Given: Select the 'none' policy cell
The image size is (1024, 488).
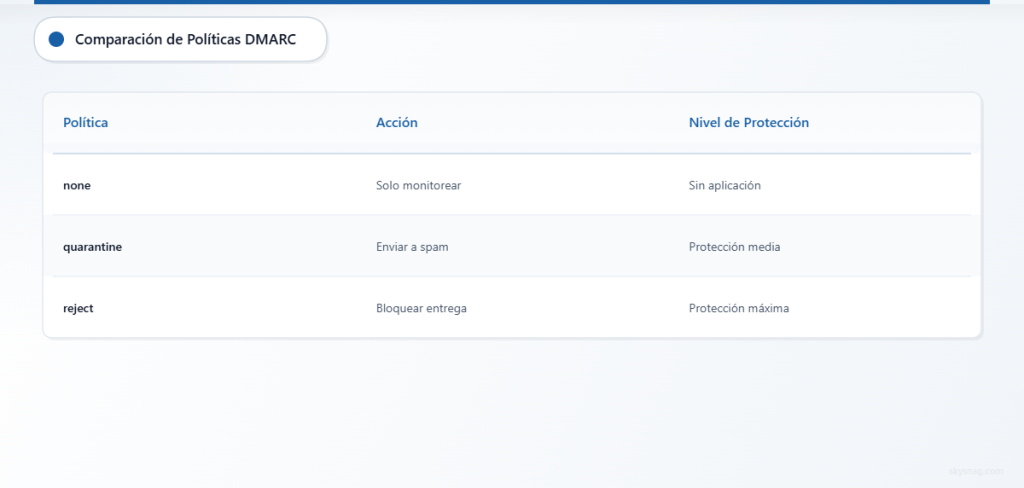Looking at the screenshot, I should [x=77, y=186].
